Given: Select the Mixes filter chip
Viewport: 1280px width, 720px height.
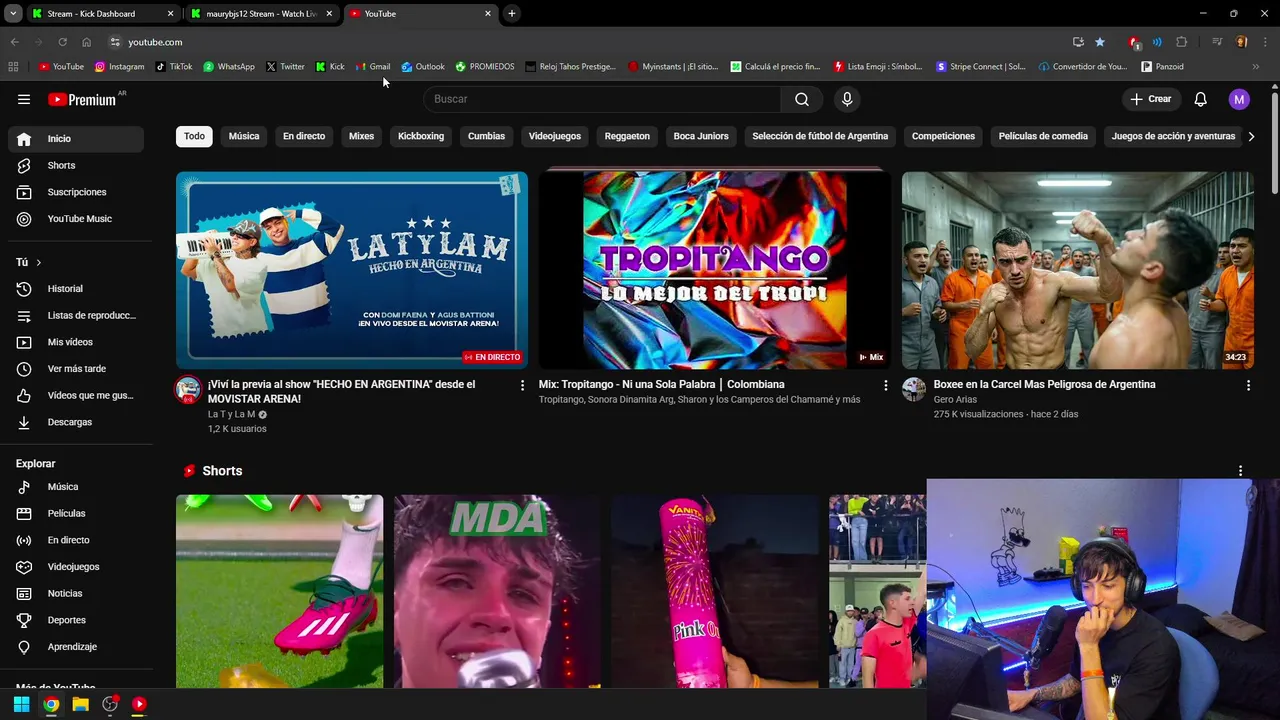Looking at the screenshot, I should pyautogui.click(x=361, y=136).
